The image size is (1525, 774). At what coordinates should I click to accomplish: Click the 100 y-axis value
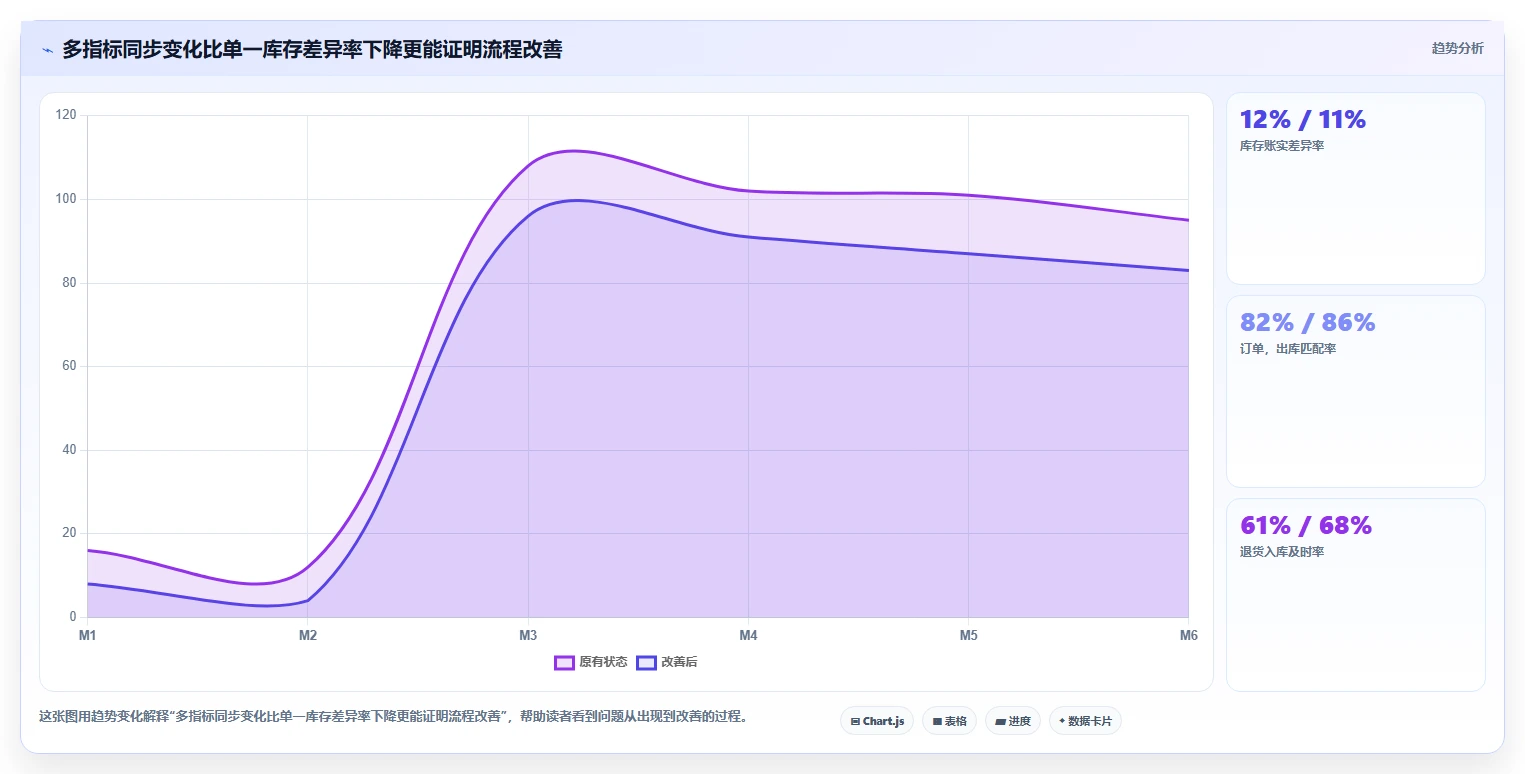[66, 199]
